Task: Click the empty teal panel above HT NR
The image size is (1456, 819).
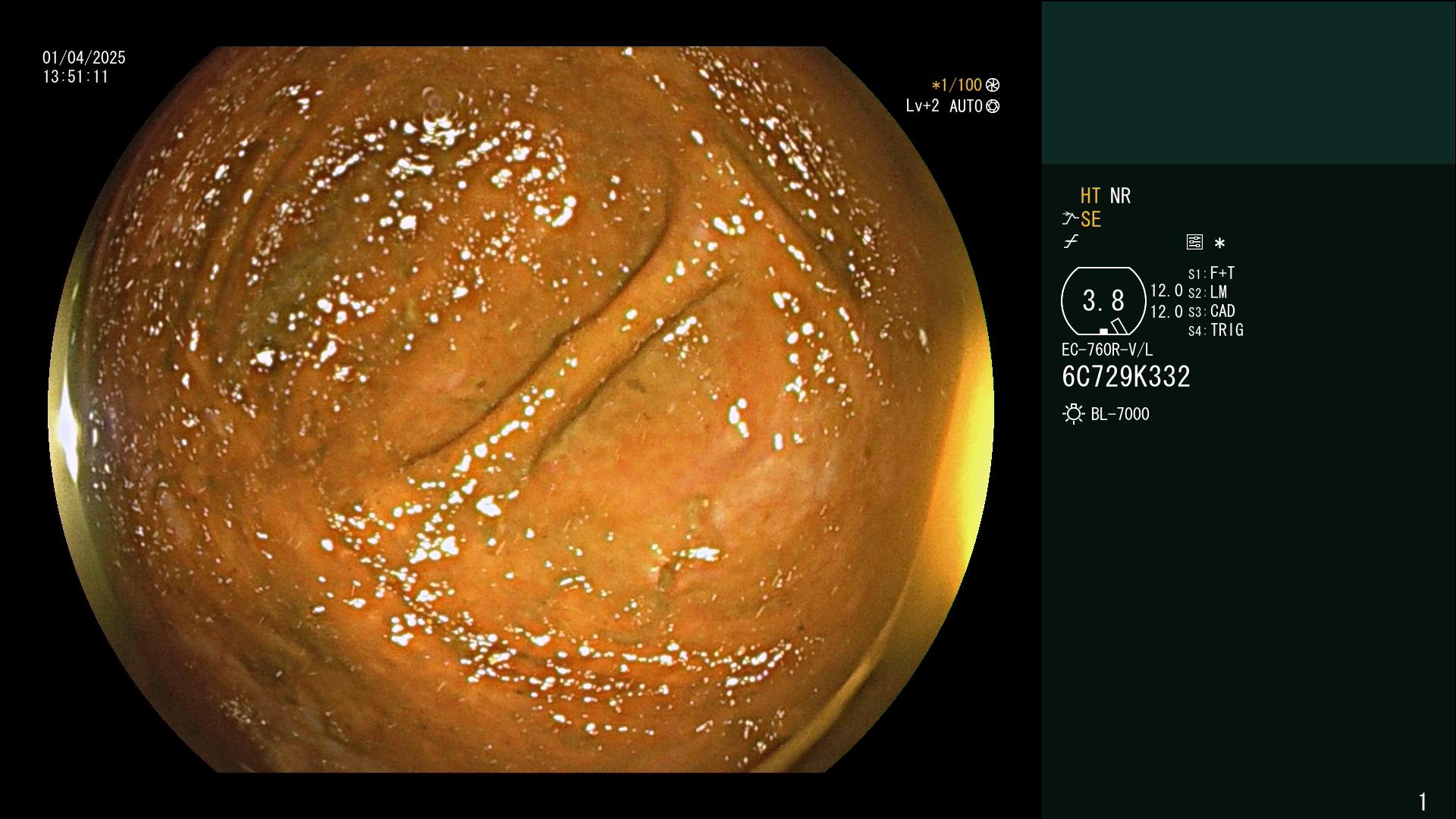Action: (1249, 83)
